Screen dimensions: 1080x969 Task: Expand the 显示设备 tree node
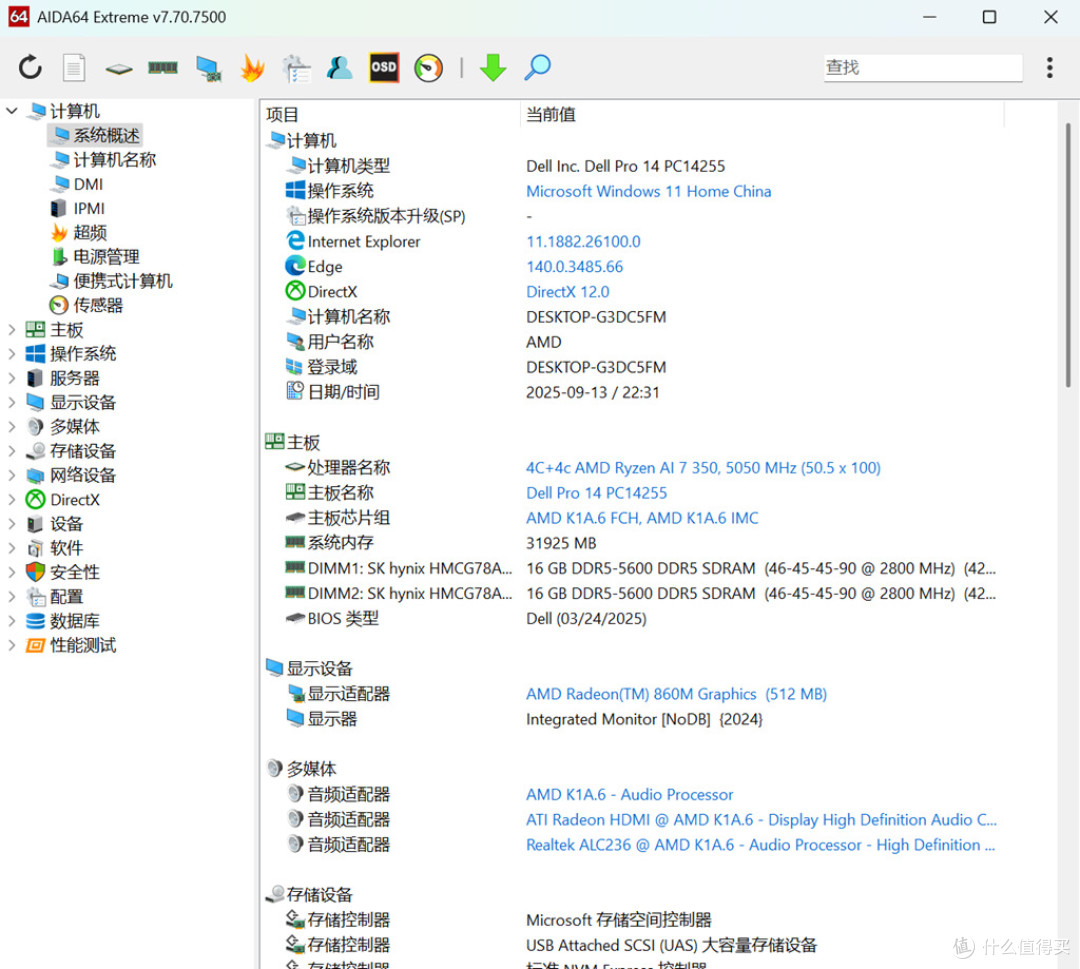[12, 402]
